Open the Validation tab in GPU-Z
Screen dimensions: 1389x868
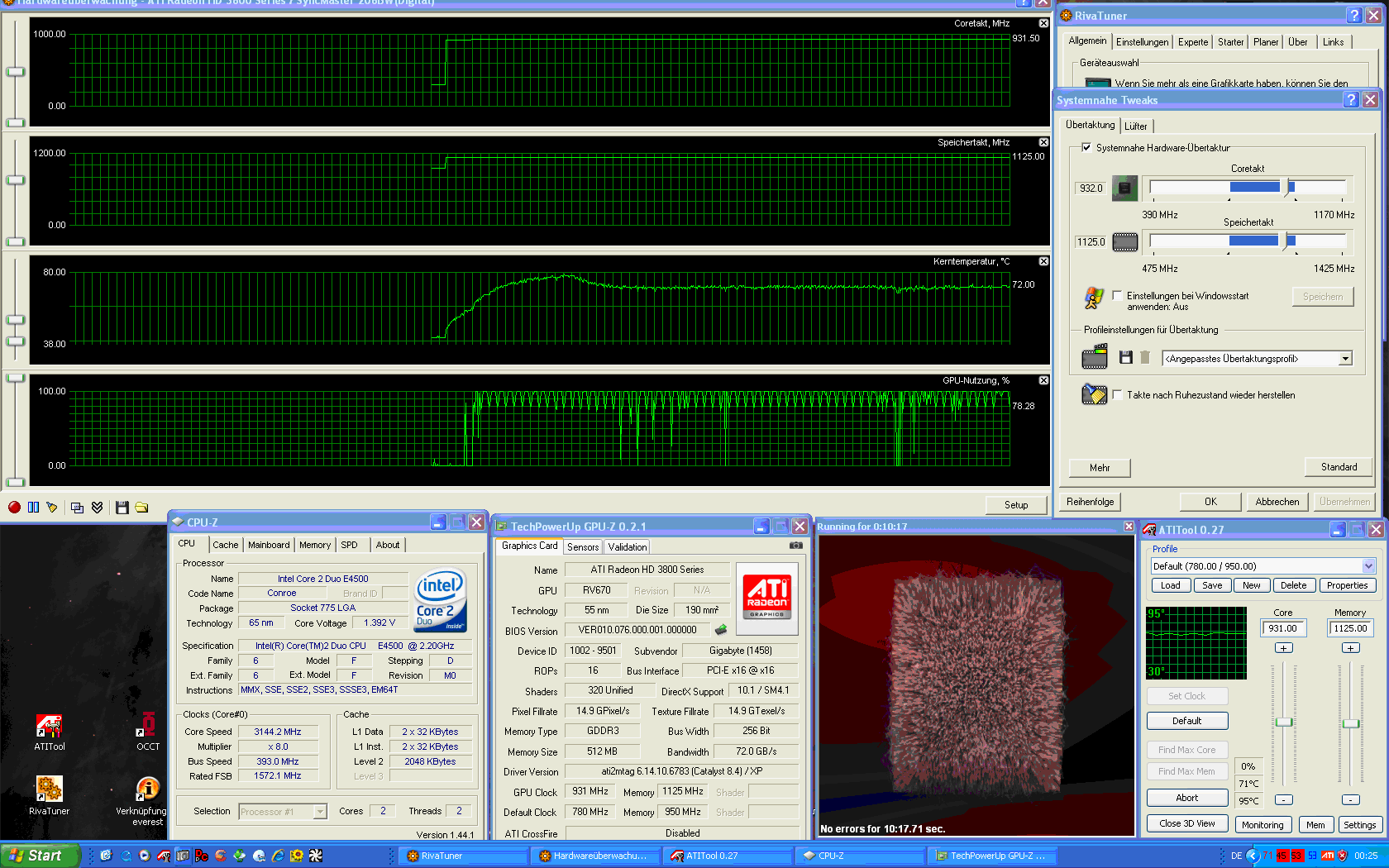628,547
